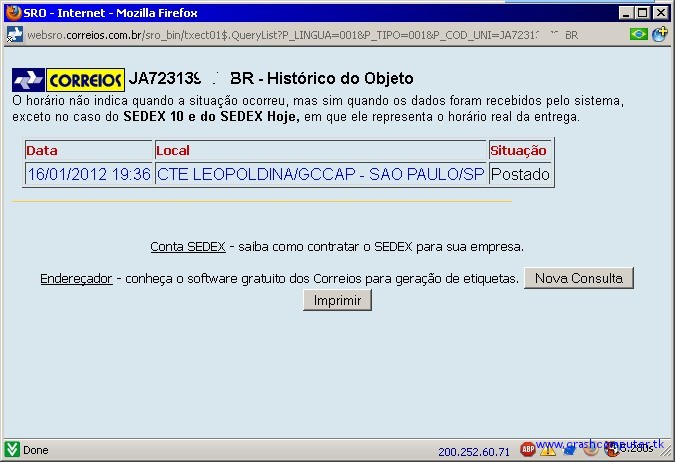Click the Situação column header

pos(520,151)
